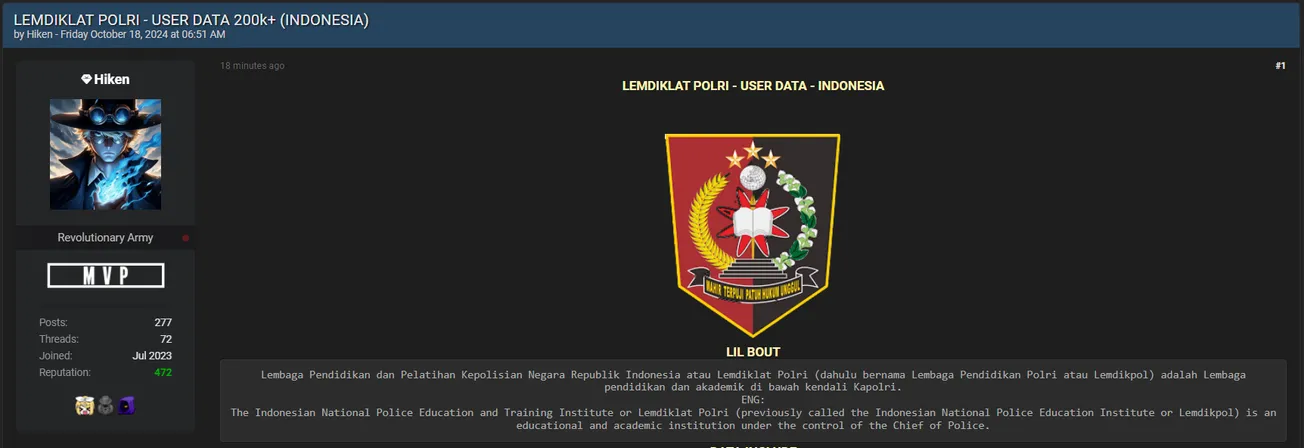Click the thread title in the header bar
This screenshot has width=1304, height=448.
191,19
